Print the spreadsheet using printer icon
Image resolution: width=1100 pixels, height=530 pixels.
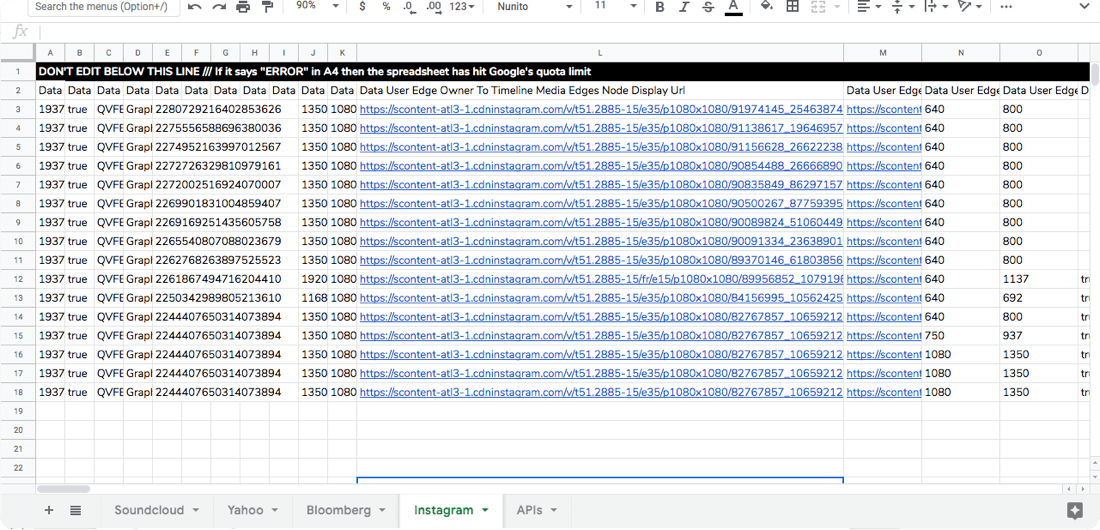[x=243, y=7]
